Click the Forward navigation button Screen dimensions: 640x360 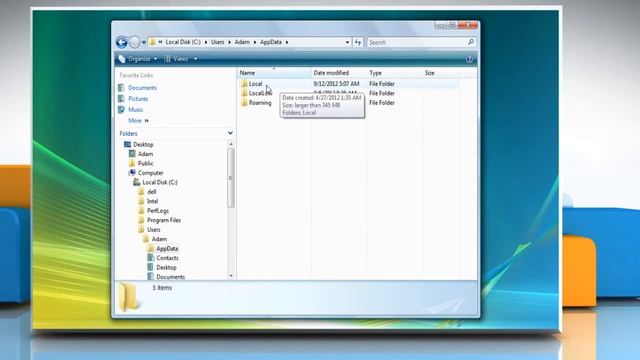134,42
